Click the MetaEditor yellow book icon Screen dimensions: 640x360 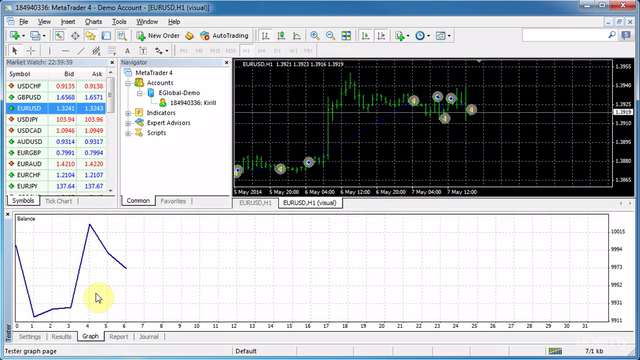tap(189, 36)
